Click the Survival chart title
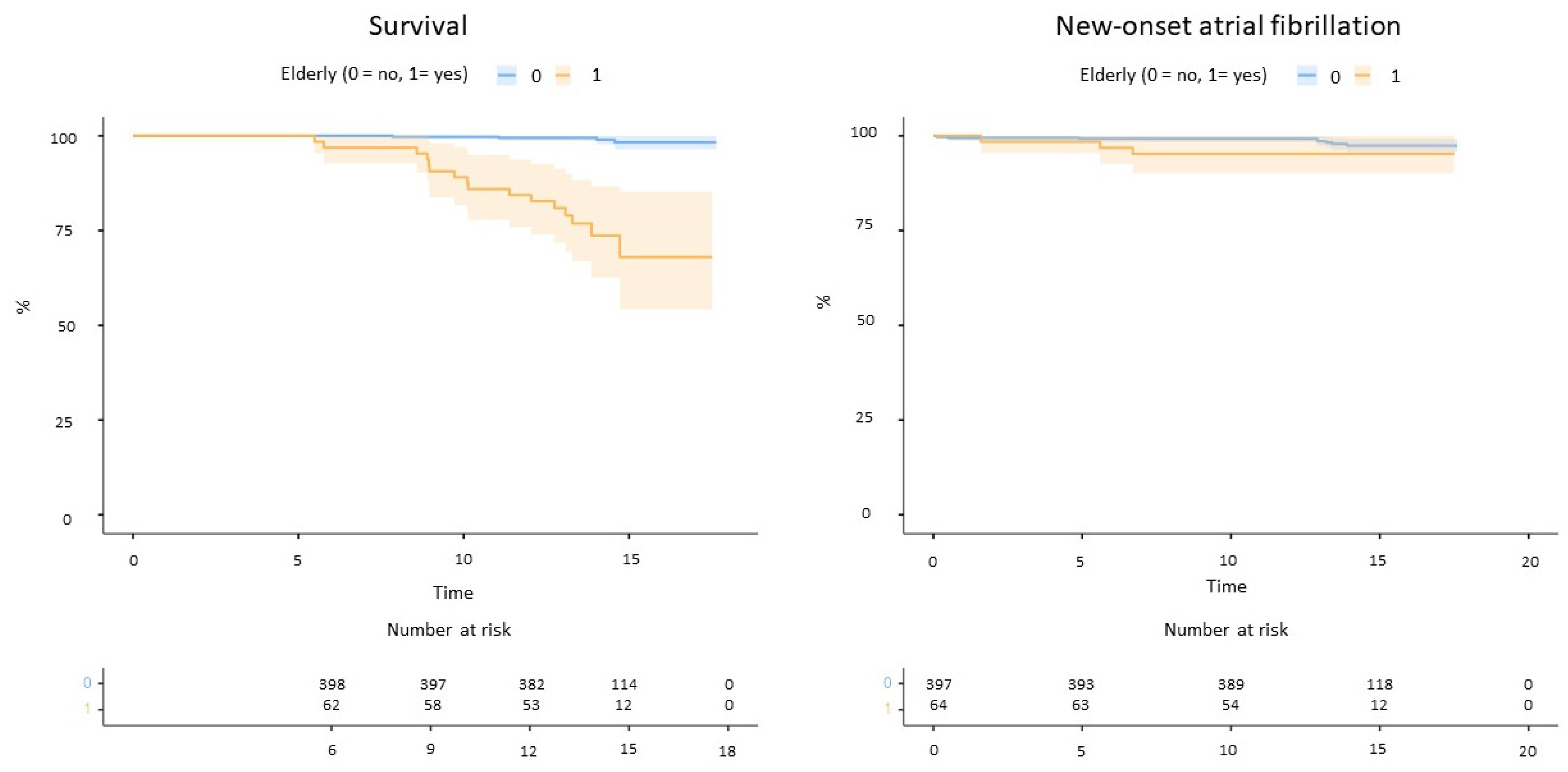 418,26
